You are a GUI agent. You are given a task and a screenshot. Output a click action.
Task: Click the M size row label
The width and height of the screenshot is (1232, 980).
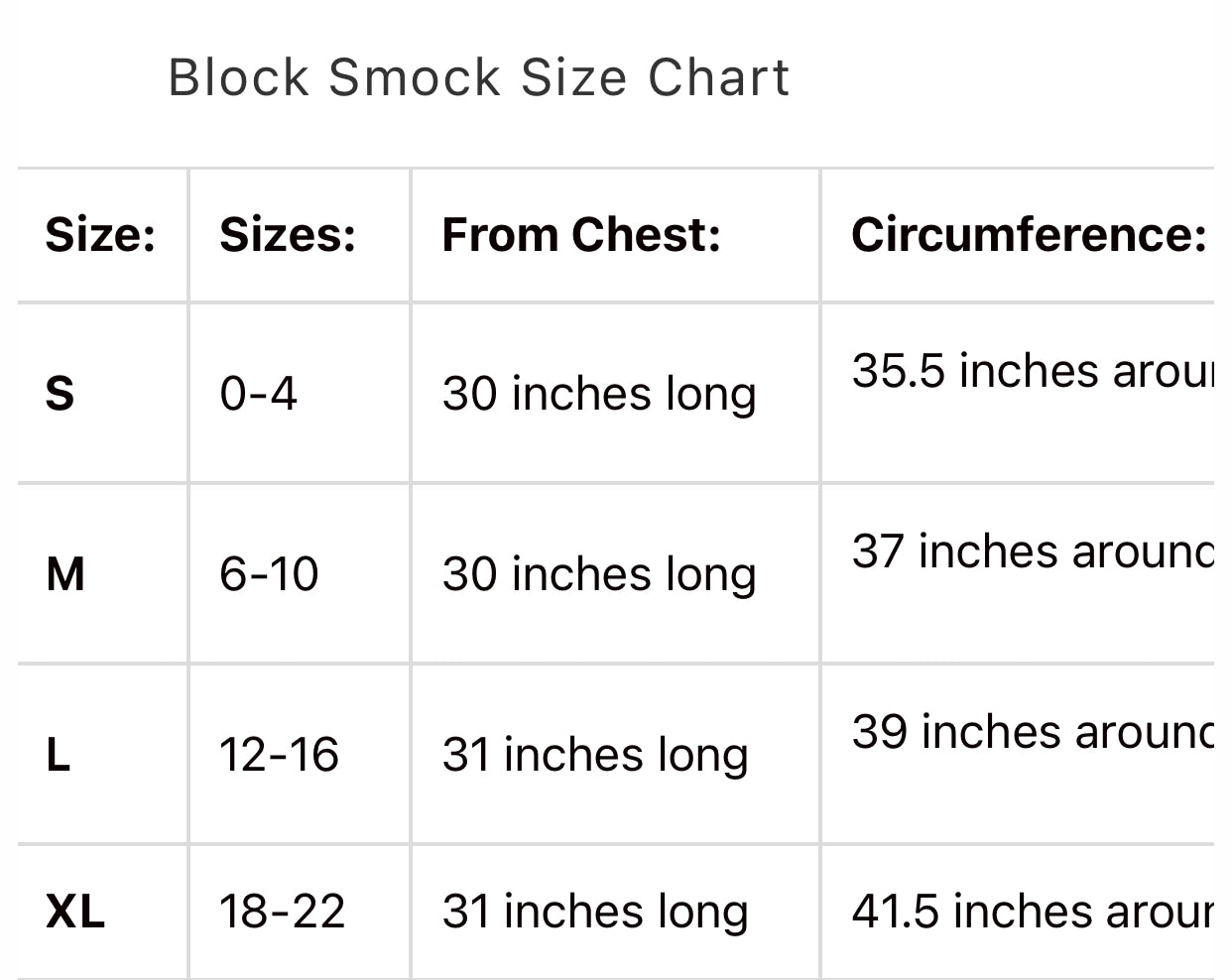(65, 574)
